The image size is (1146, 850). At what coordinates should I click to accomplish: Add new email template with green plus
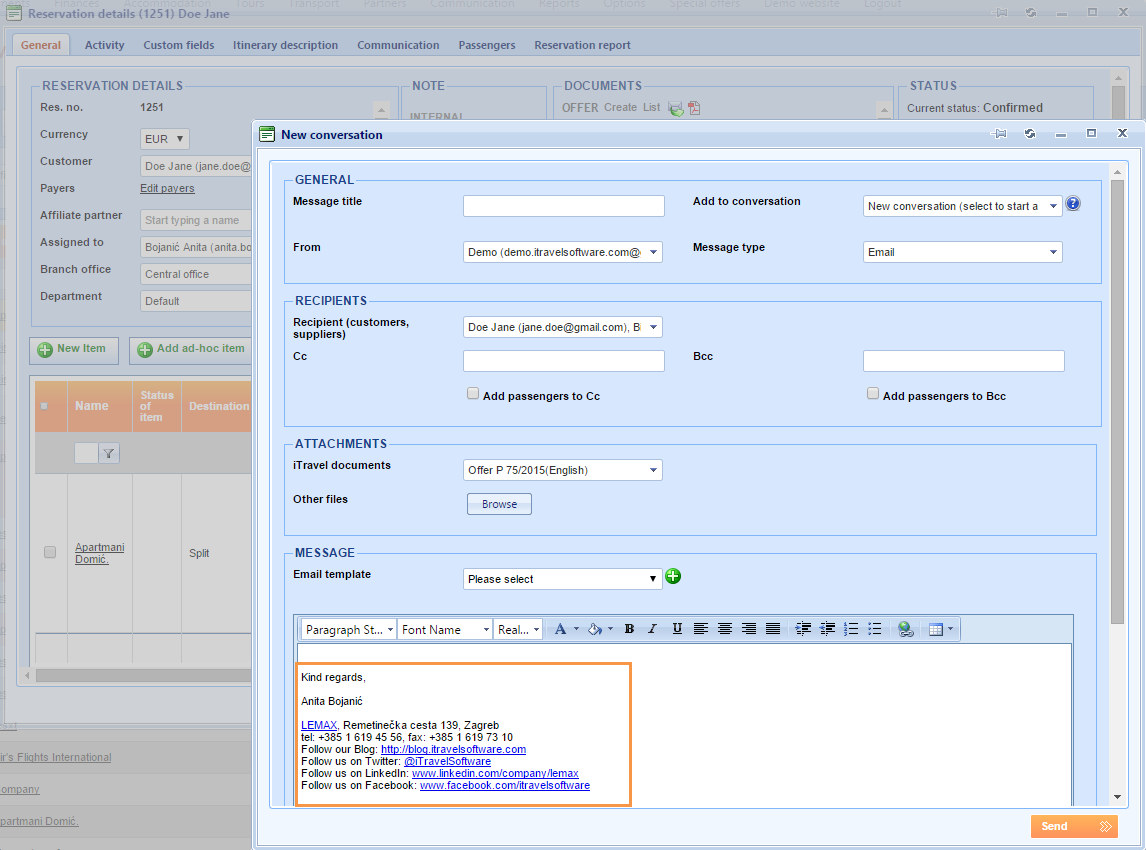tap(673, 577)
